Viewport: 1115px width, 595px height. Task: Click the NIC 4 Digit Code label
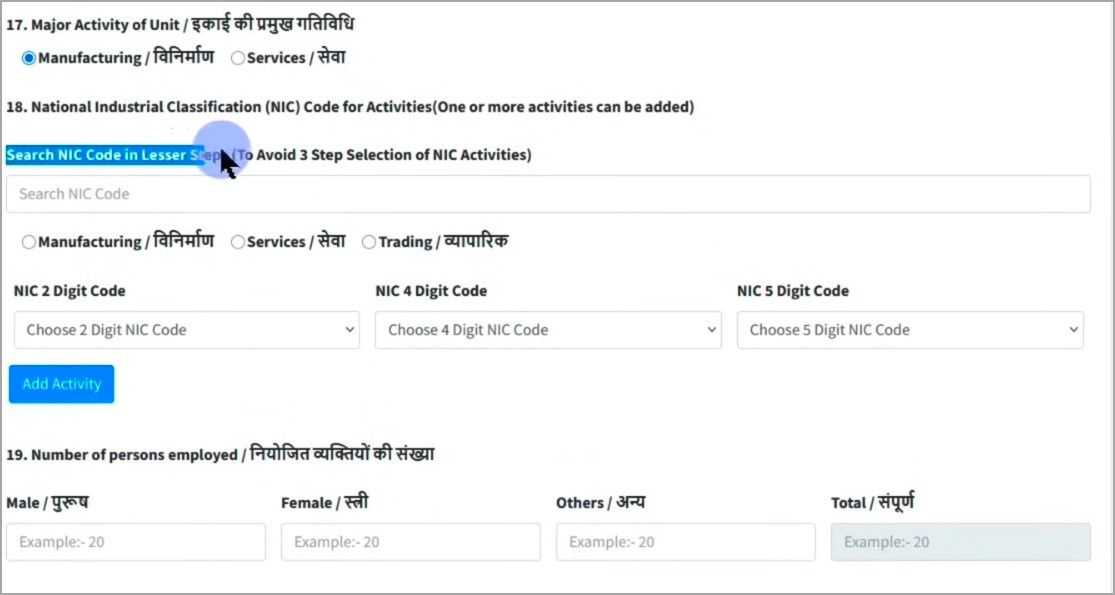point(431,291)
